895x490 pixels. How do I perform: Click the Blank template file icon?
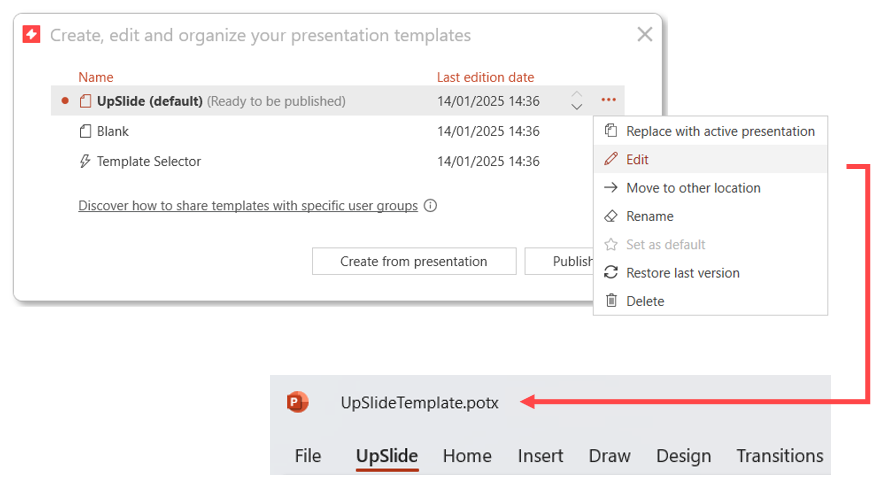pos(85,131)
